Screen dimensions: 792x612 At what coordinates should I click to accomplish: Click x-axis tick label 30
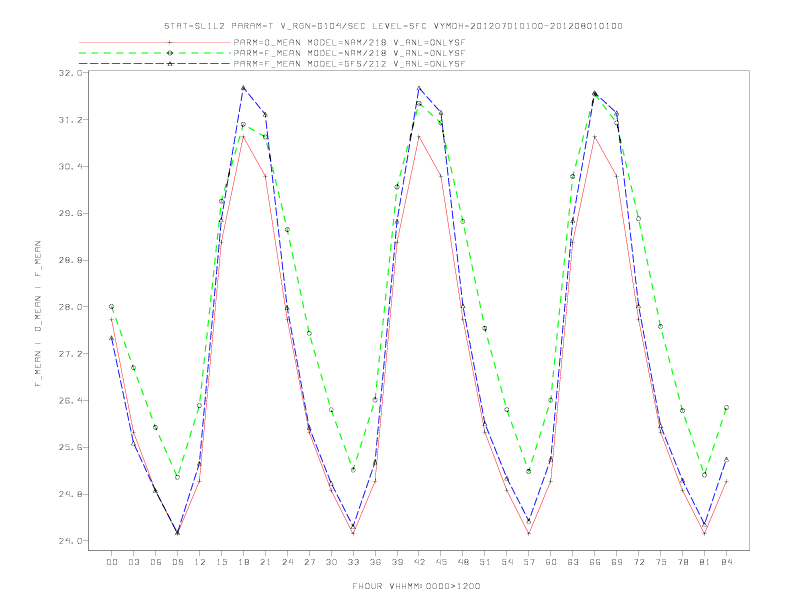(x=331, y=562)
